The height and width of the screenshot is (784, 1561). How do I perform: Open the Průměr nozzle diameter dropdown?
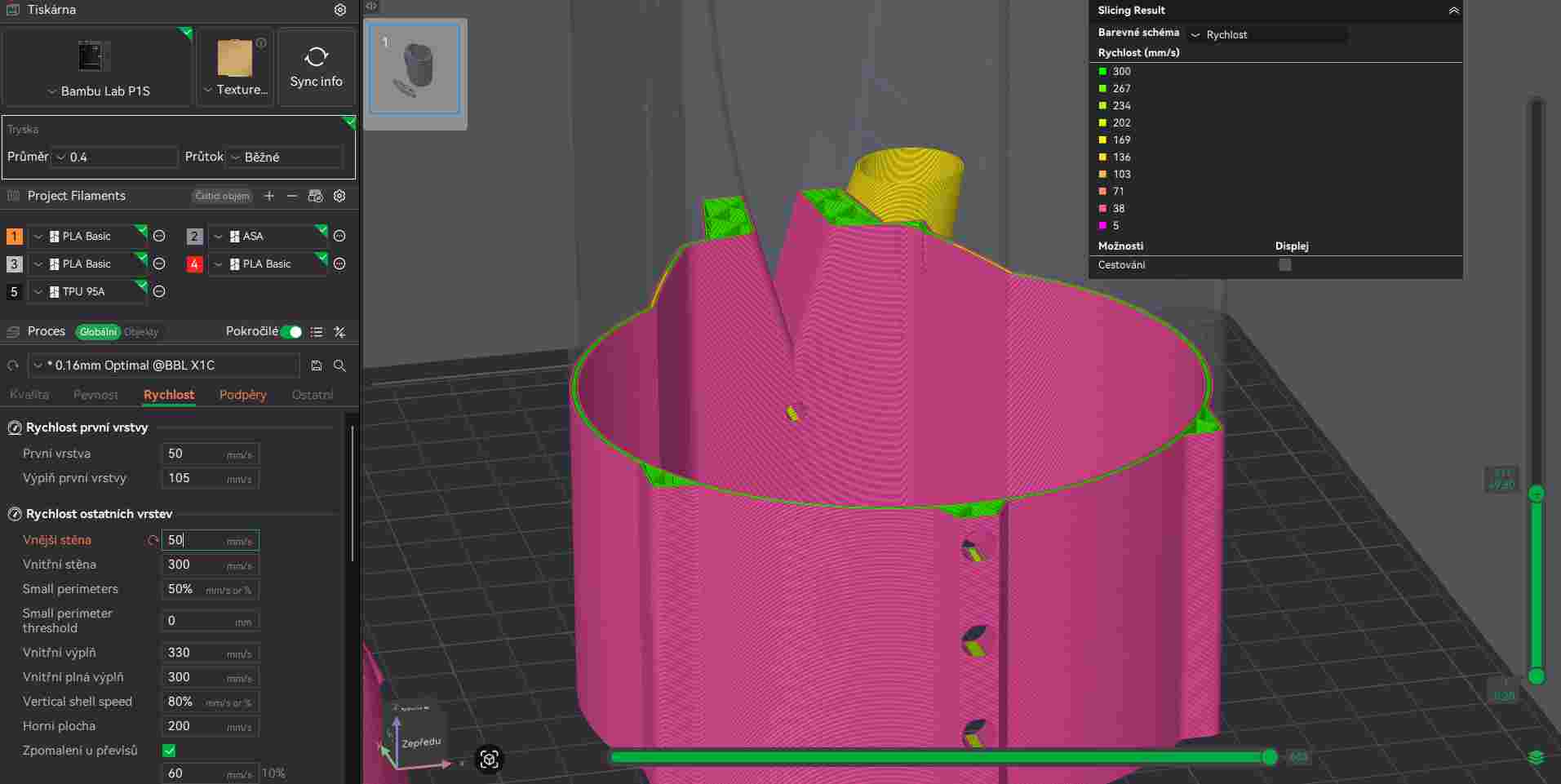coord(114,157)
